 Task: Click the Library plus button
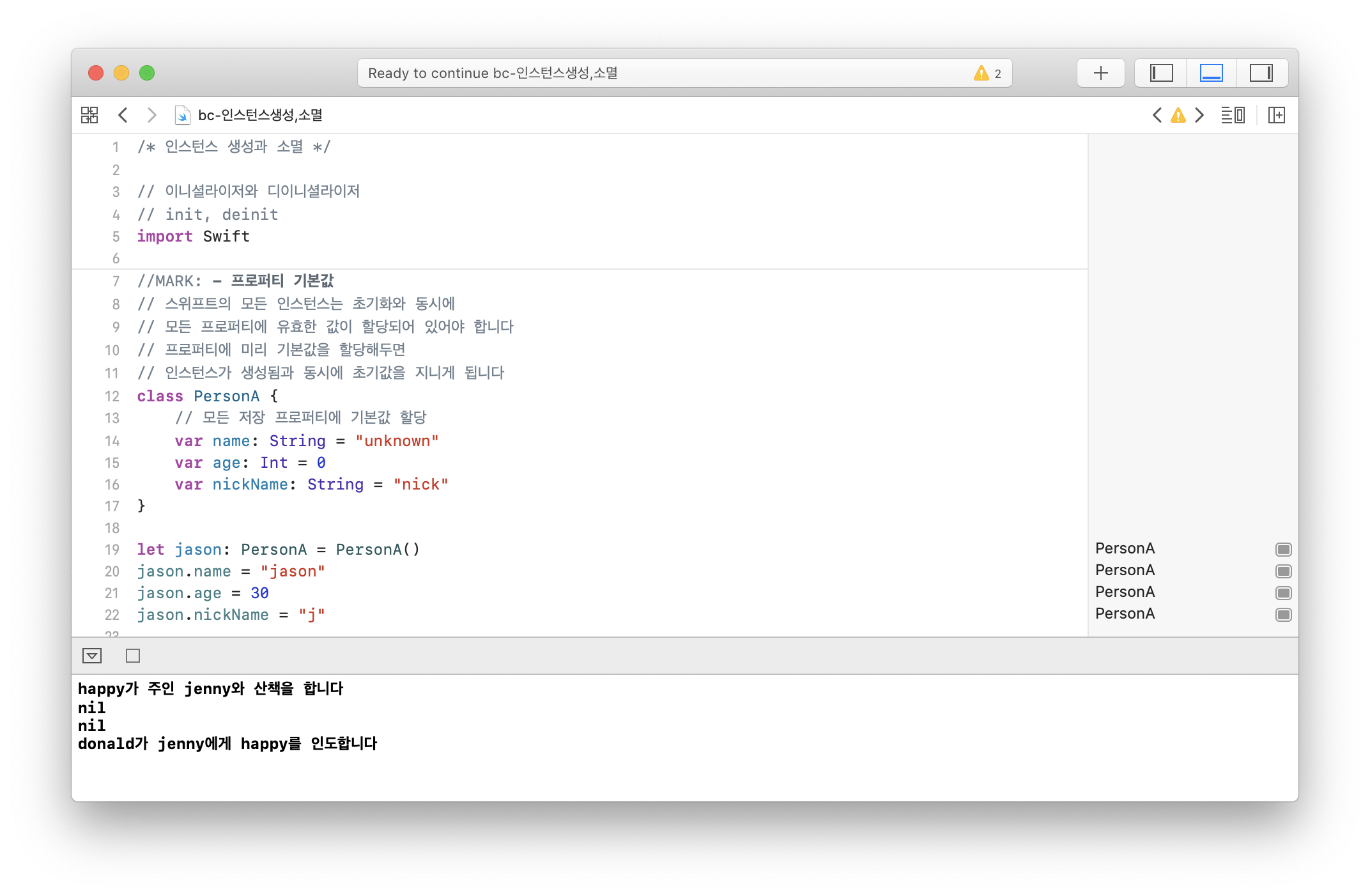(x=1100, y=73)
